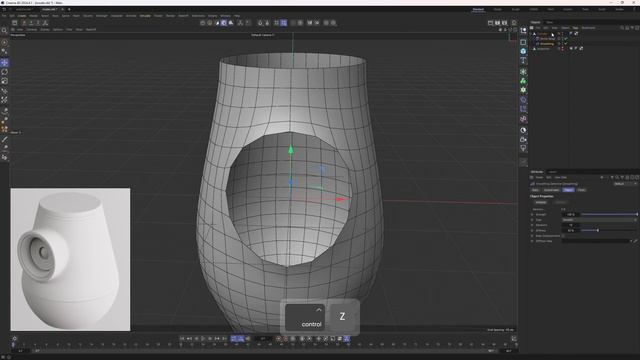The image size is (640, 360).
Task: Open the Cameras menu in viewport
Action: (x=31, y=29)
